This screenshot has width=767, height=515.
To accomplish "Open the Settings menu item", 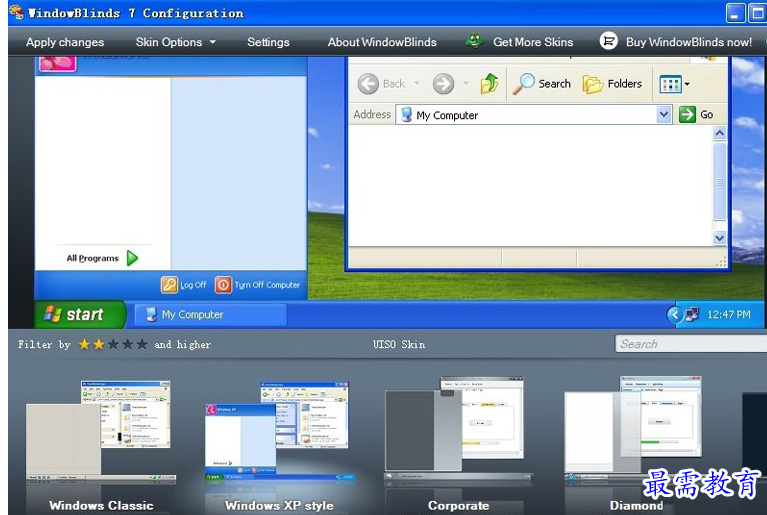I will 268,42.
